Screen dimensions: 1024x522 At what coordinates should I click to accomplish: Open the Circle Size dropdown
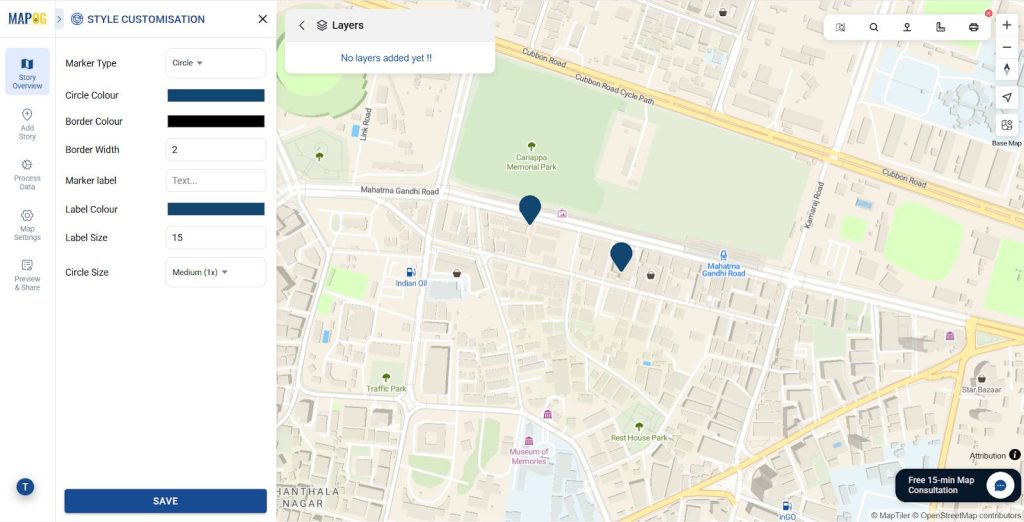point(216,272)
